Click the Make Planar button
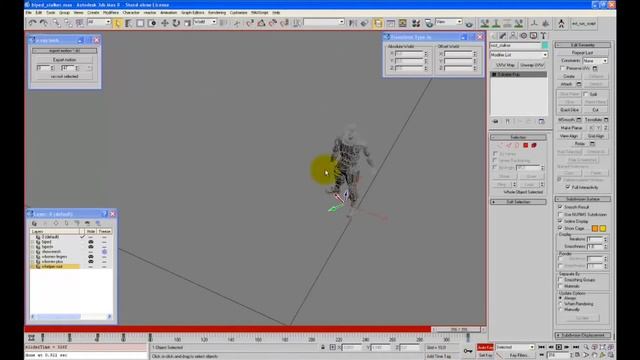This screenshot has width=640, height=360. 571,128
